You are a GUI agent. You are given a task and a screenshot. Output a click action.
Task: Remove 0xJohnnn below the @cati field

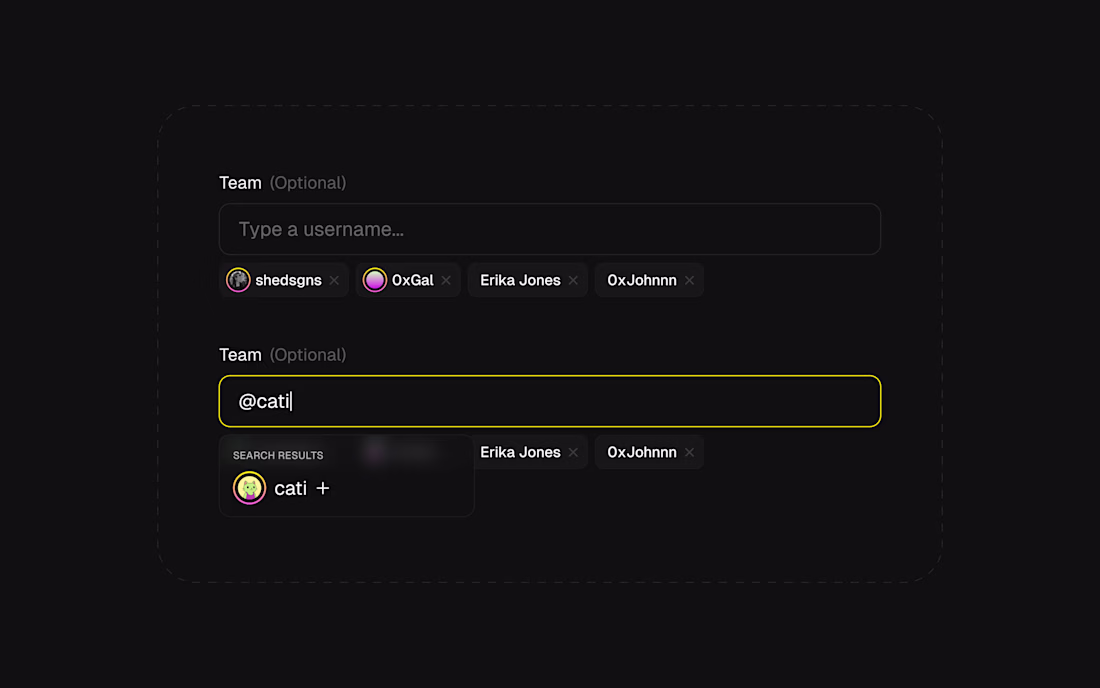[x=689, y=453]
